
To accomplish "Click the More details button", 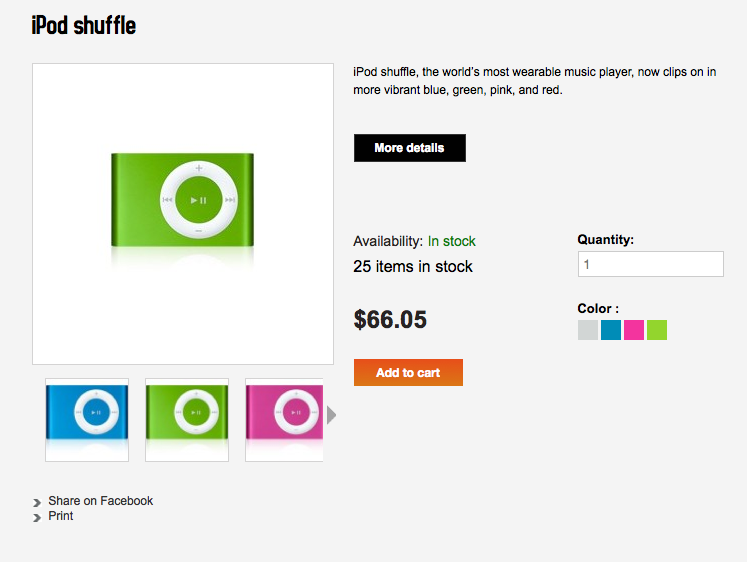I will click(409, 148).
